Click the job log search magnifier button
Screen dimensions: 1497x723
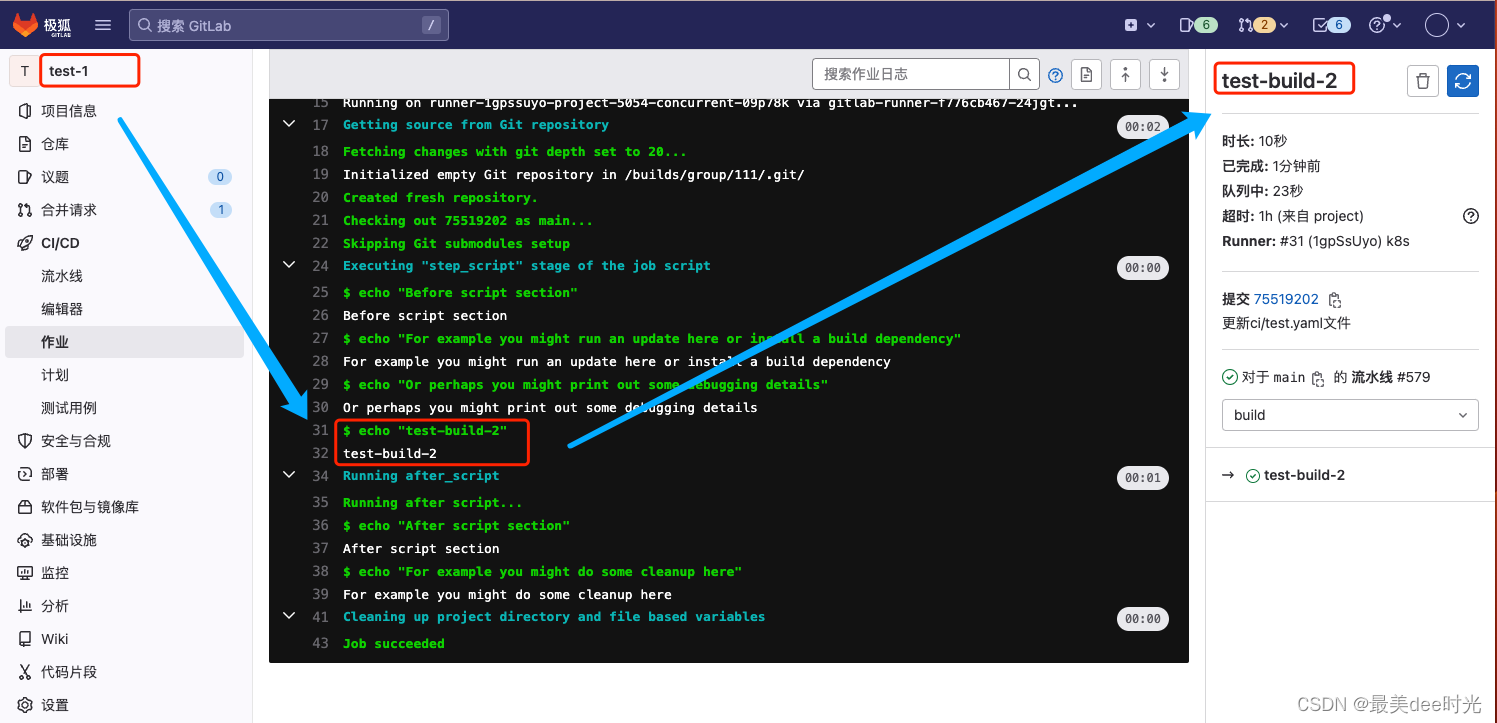[1024, 74]
